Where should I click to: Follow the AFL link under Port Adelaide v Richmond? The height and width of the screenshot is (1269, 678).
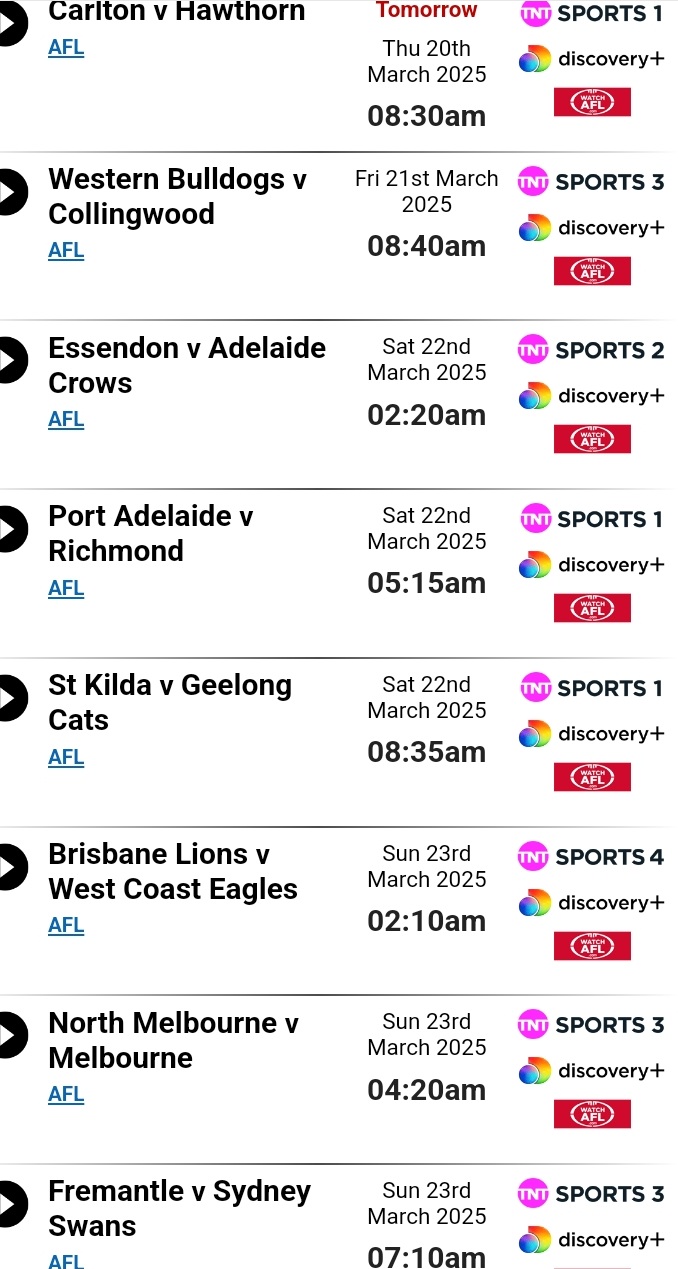(66, 588)
